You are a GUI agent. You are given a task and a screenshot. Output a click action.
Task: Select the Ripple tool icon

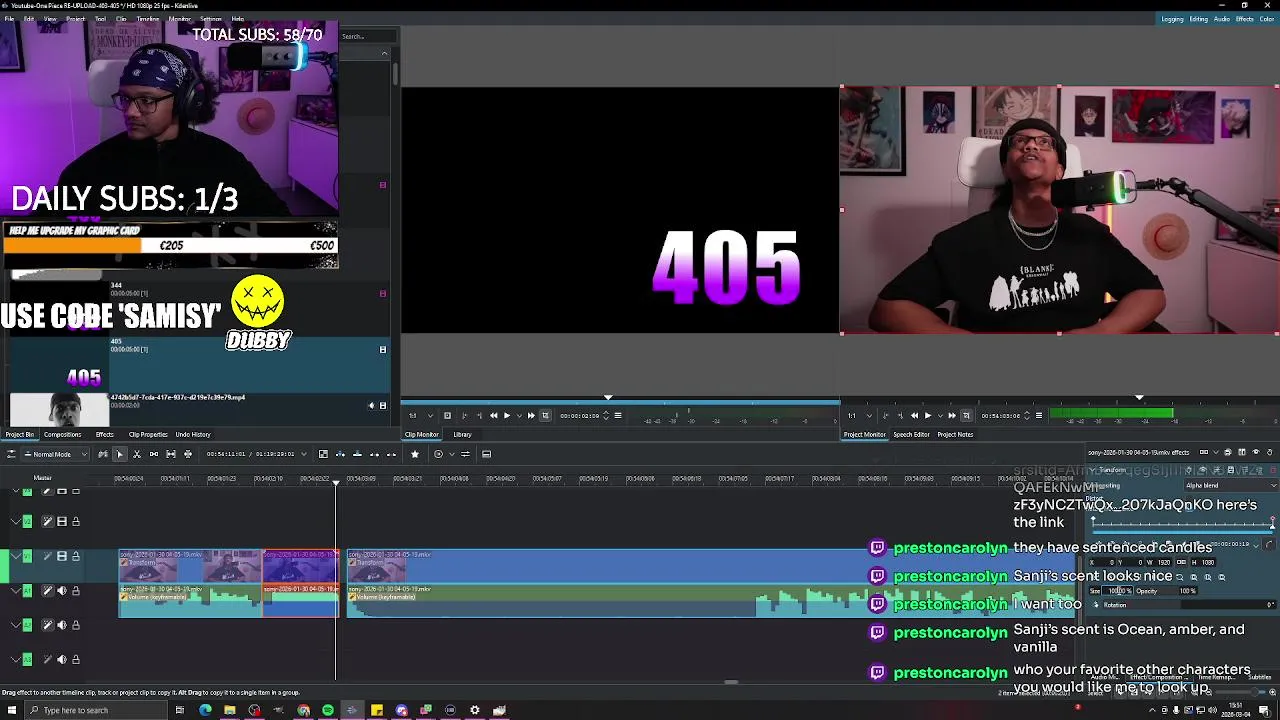click(x=188, y=454)
